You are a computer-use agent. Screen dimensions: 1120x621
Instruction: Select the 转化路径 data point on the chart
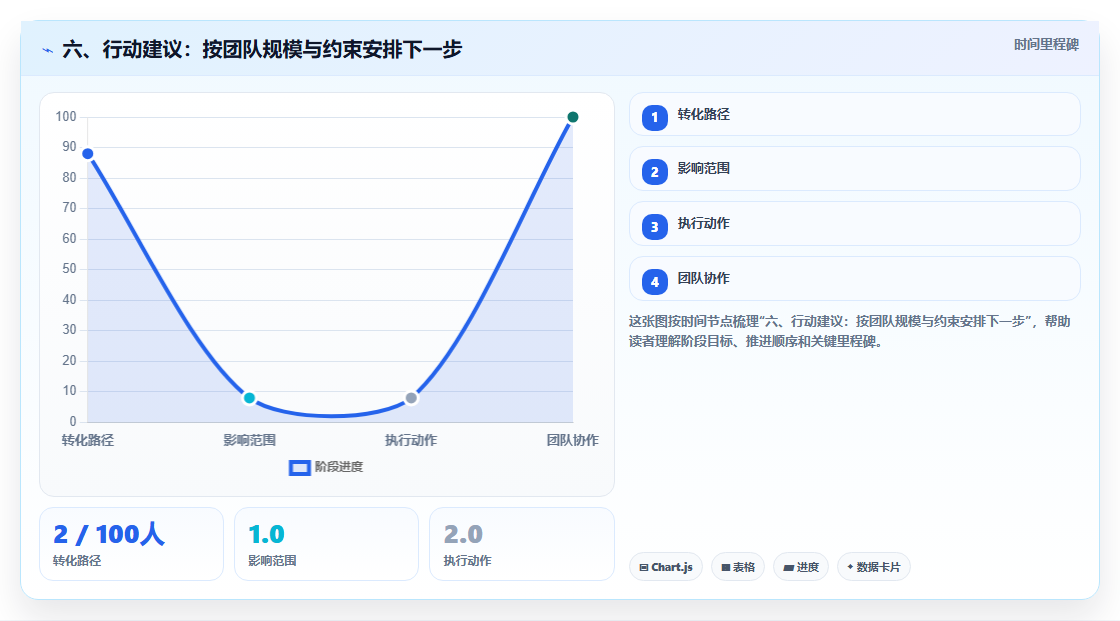coord(87,154)
